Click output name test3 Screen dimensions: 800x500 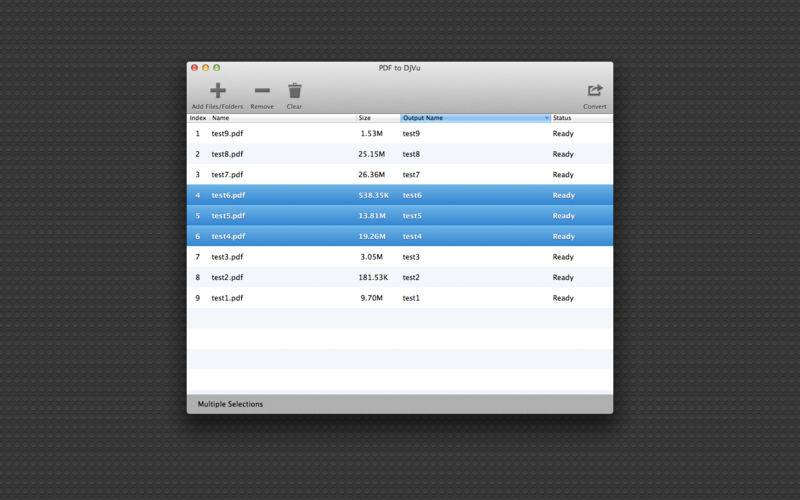tap(411, 257)
